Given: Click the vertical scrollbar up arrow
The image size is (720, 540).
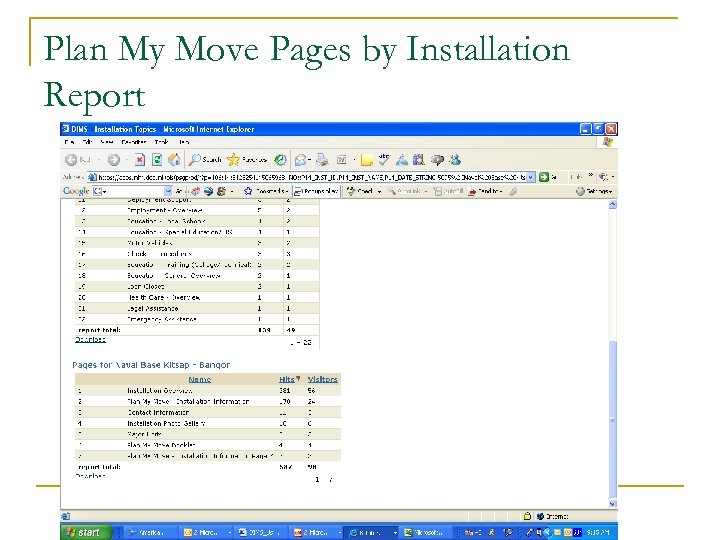Looking at the screenshot, I should click(x=613, y=205).
